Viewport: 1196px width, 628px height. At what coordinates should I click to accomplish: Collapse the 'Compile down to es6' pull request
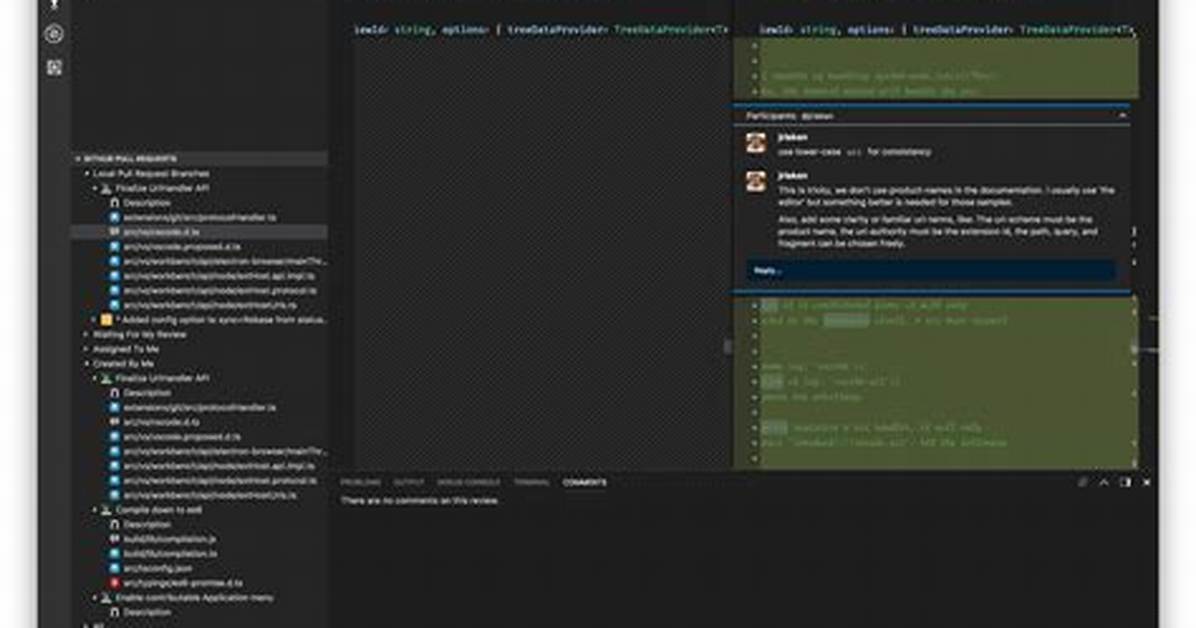pos(95,510)
